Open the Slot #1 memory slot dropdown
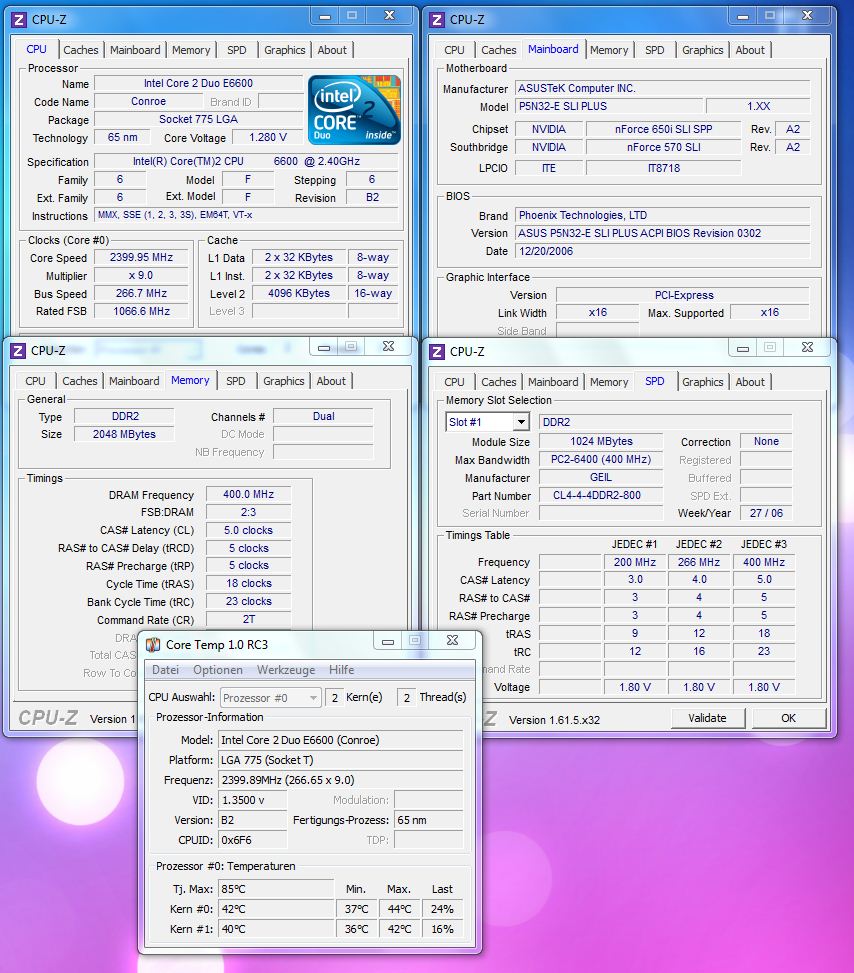 click(x=486, y=422)
